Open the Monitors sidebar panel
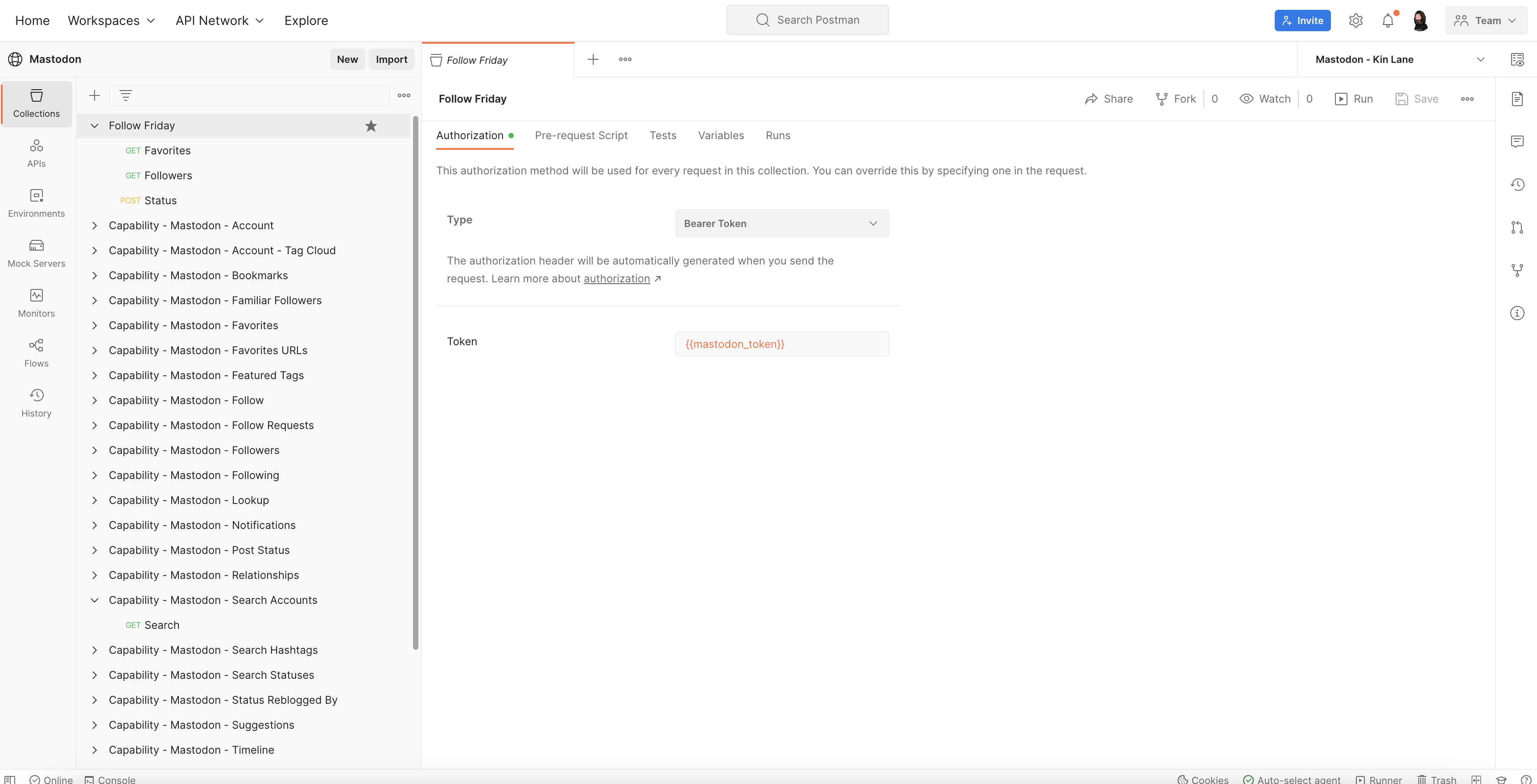This screenshot has width=1537, height=784. [37, 304]
